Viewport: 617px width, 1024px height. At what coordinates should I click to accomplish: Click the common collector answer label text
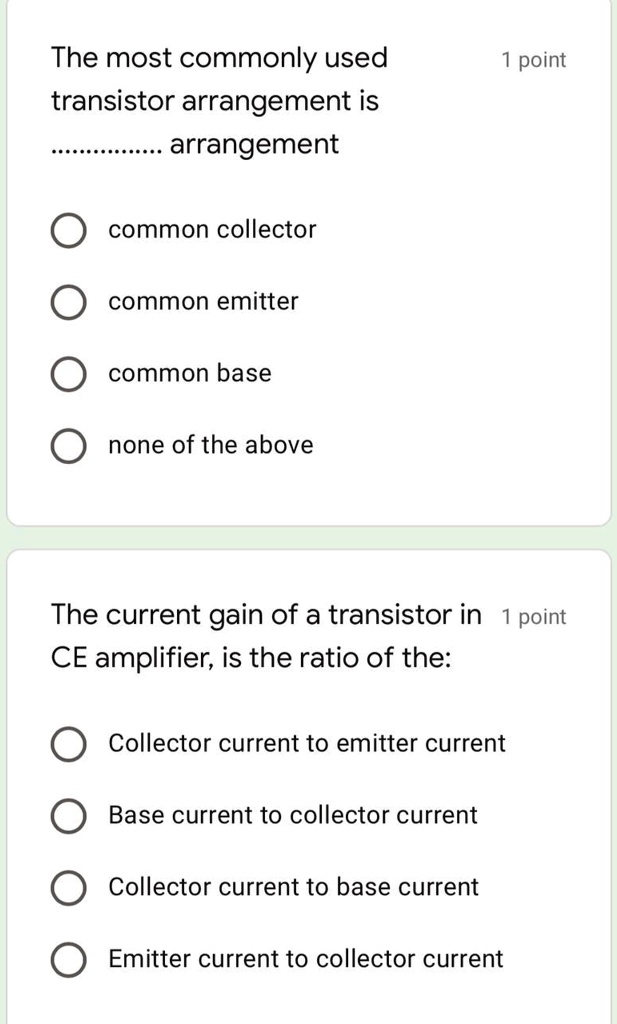pyautogui.click(x=211, y=229)
